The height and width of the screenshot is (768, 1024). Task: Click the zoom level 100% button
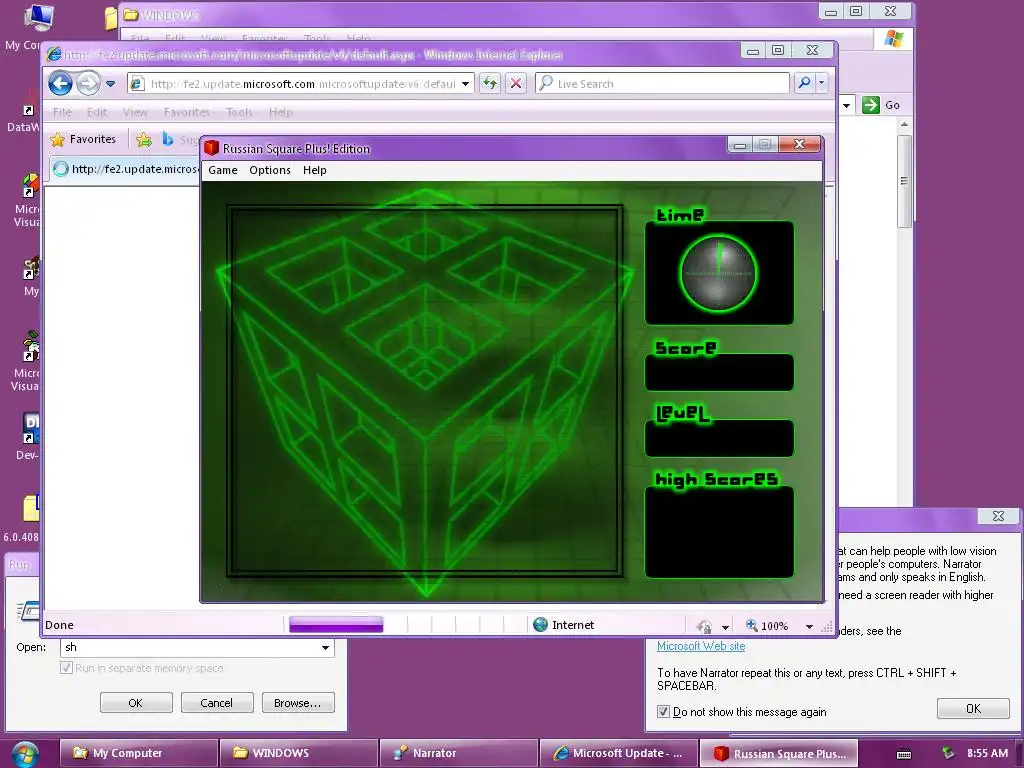(x=767, y=626)
